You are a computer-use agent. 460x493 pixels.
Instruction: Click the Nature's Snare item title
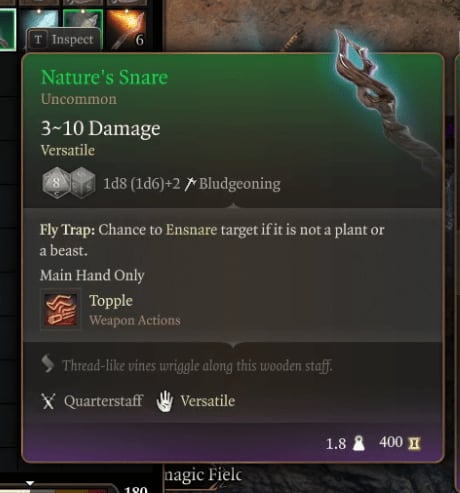click(104, 77)
